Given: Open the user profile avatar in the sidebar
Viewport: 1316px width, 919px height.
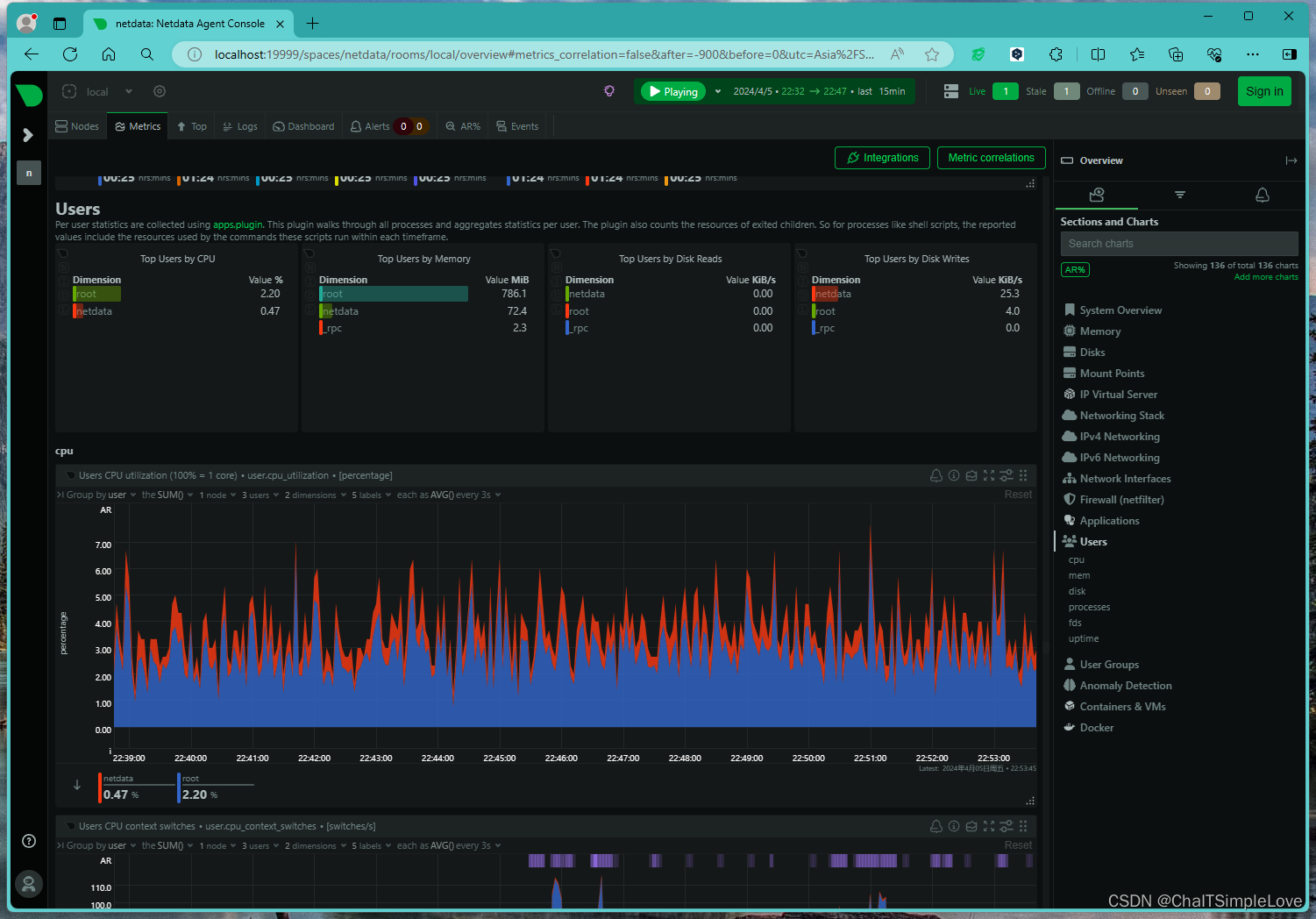Looking at the screenshot, I should (29, 883).
